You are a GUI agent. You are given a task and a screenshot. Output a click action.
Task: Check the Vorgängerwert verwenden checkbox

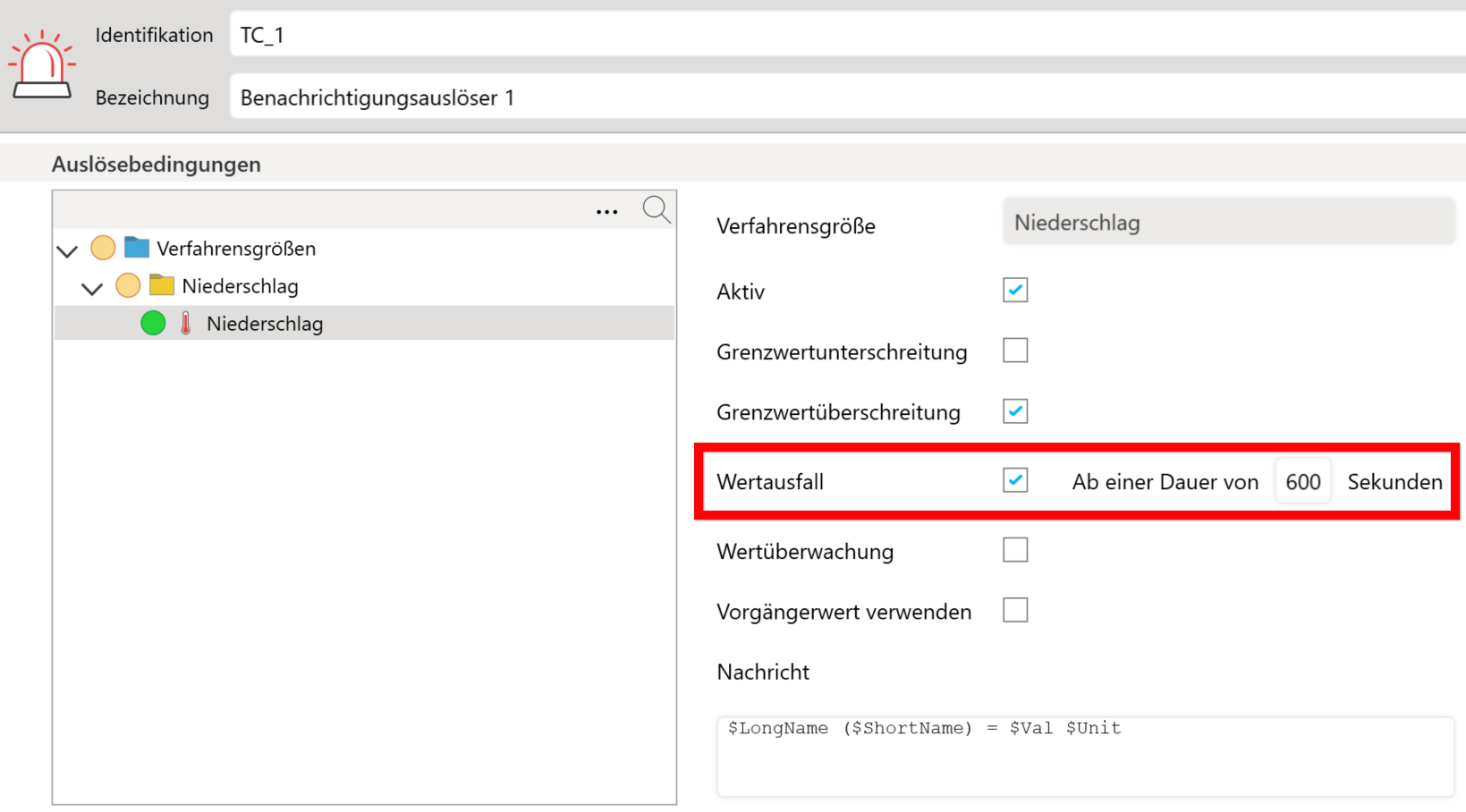click(1015, 610)
